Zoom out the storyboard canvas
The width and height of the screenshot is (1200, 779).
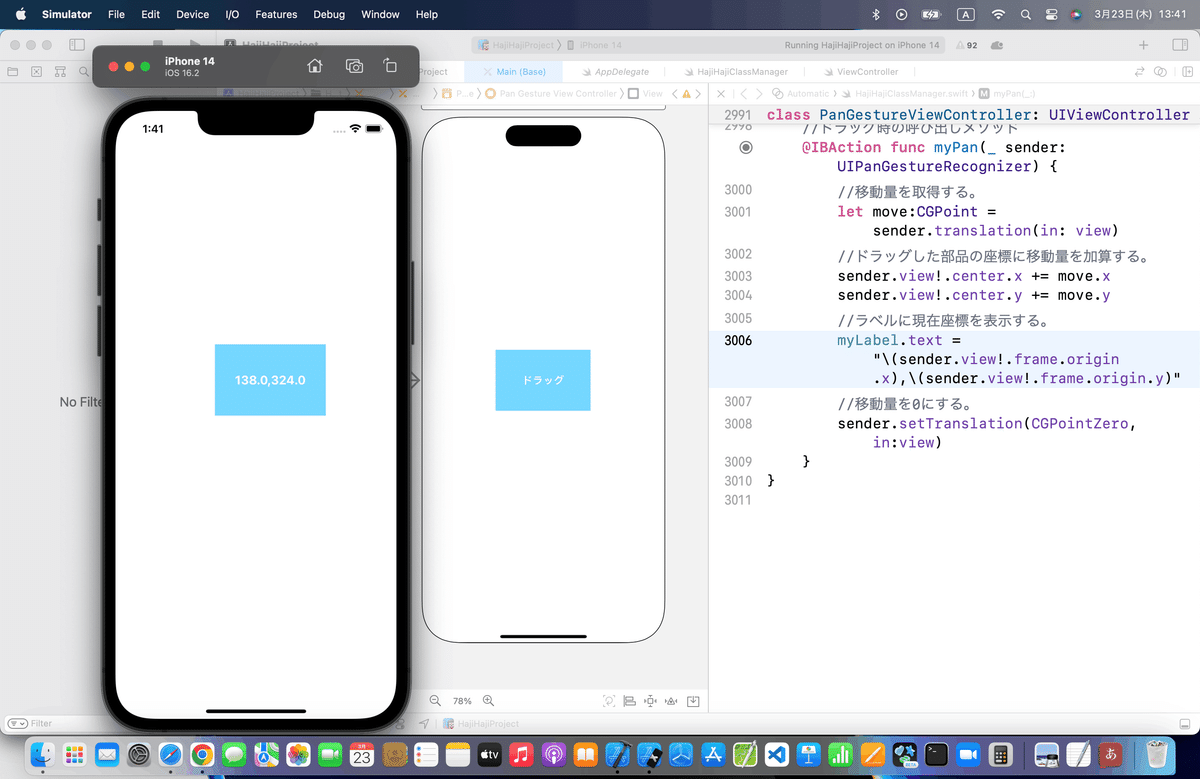point(435,701)
